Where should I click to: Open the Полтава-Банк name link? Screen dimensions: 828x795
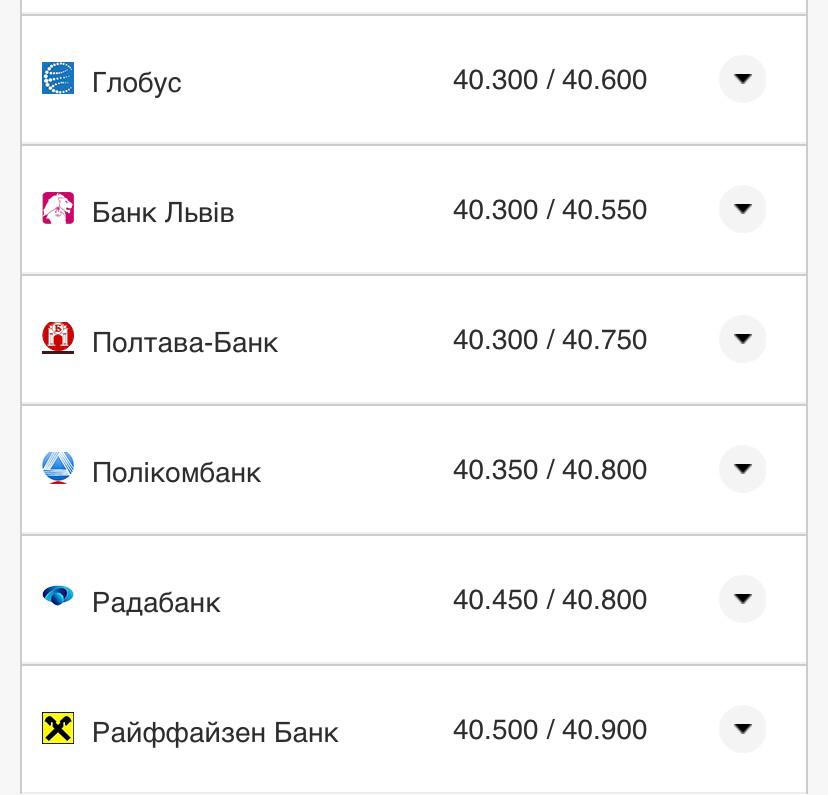pyautogui.click(x=185, y=342)
